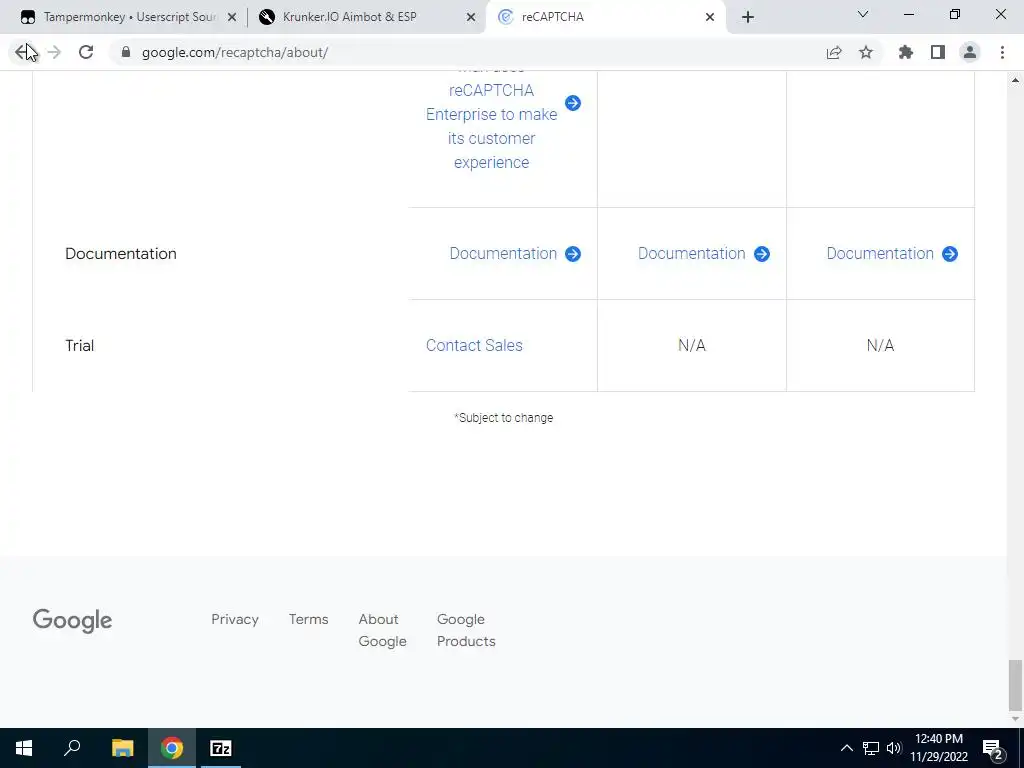Reload the reCAPTCHA about page
Viewport: 1024px width, 768px height.
tap(86, 52)
